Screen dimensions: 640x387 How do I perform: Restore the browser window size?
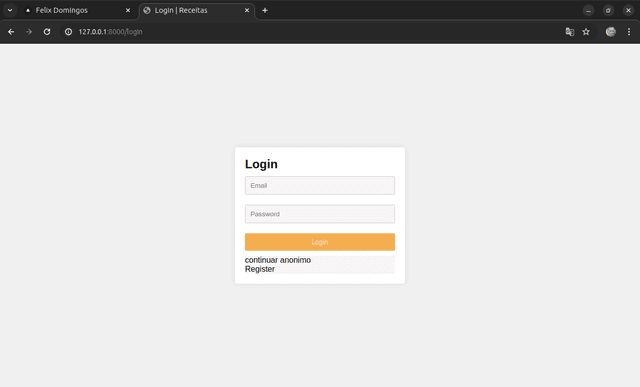click(608, 11)
